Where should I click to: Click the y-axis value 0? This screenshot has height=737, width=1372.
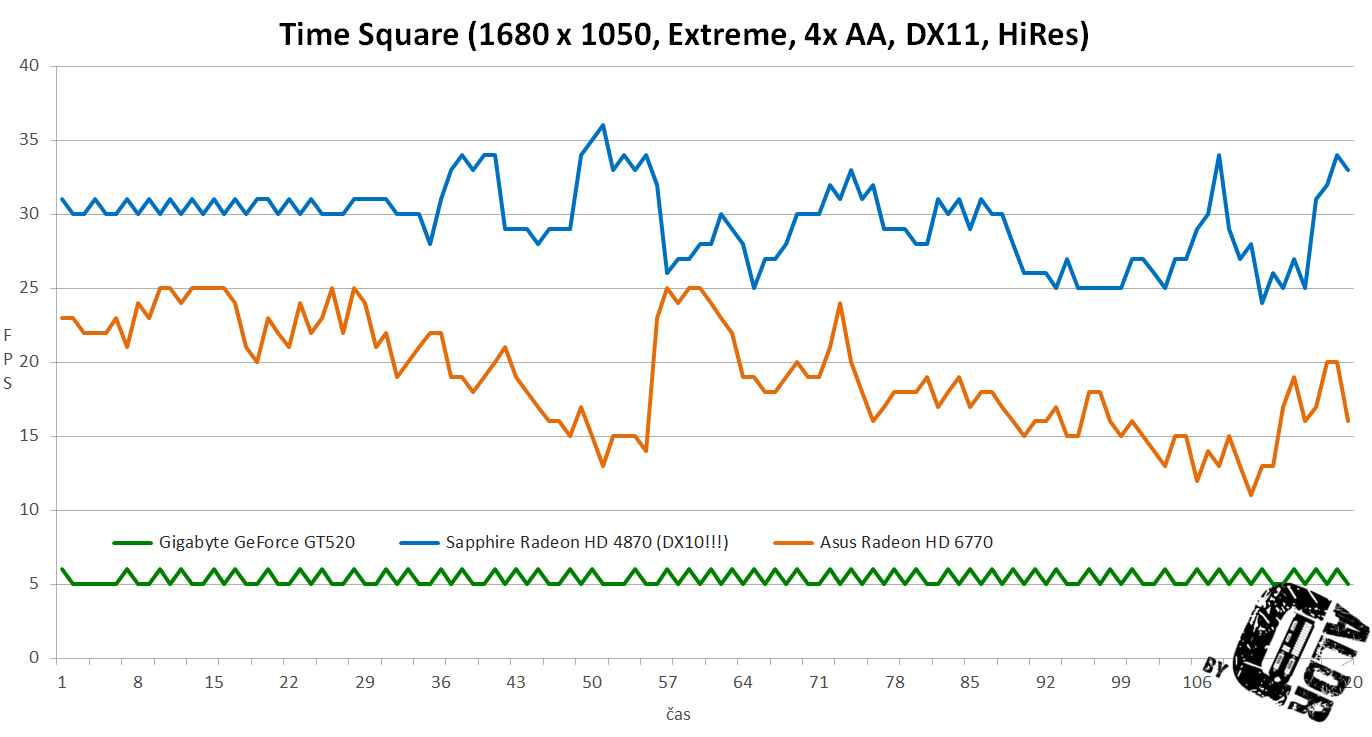(x=34, y=658)
